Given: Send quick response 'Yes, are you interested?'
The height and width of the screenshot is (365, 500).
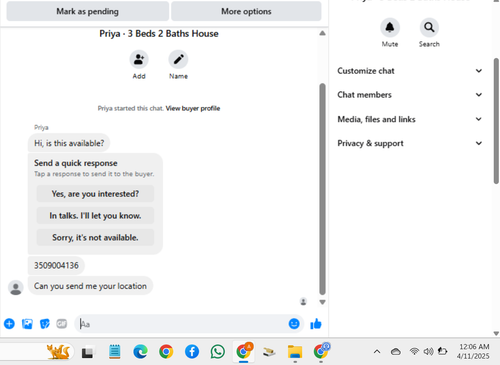Looking at the screenshot, I should [x=95, y=194].
